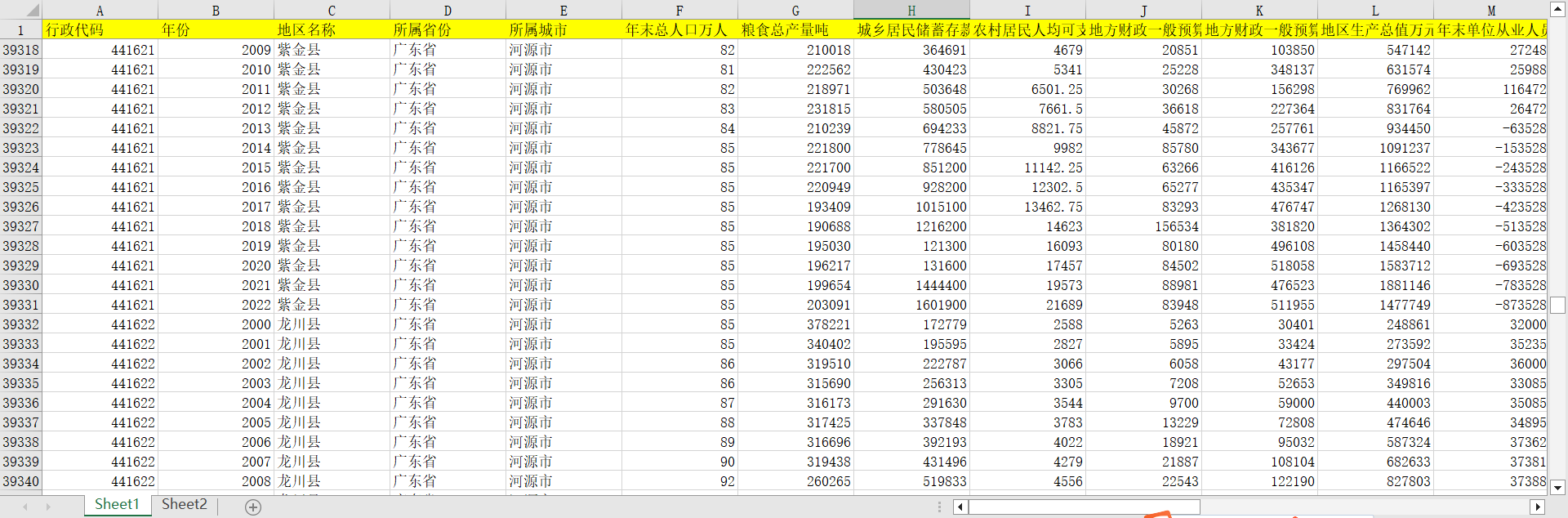
Task: Click 广东省 cell in row 39318
Action: 448,50
